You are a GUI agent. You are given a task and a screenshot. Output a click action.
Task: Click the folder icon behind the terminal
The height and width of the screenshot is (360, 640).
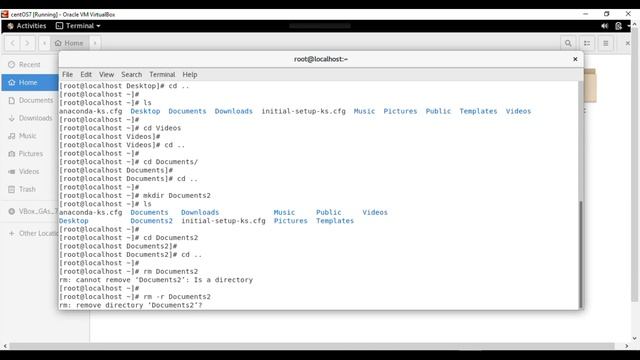point(590,86)
